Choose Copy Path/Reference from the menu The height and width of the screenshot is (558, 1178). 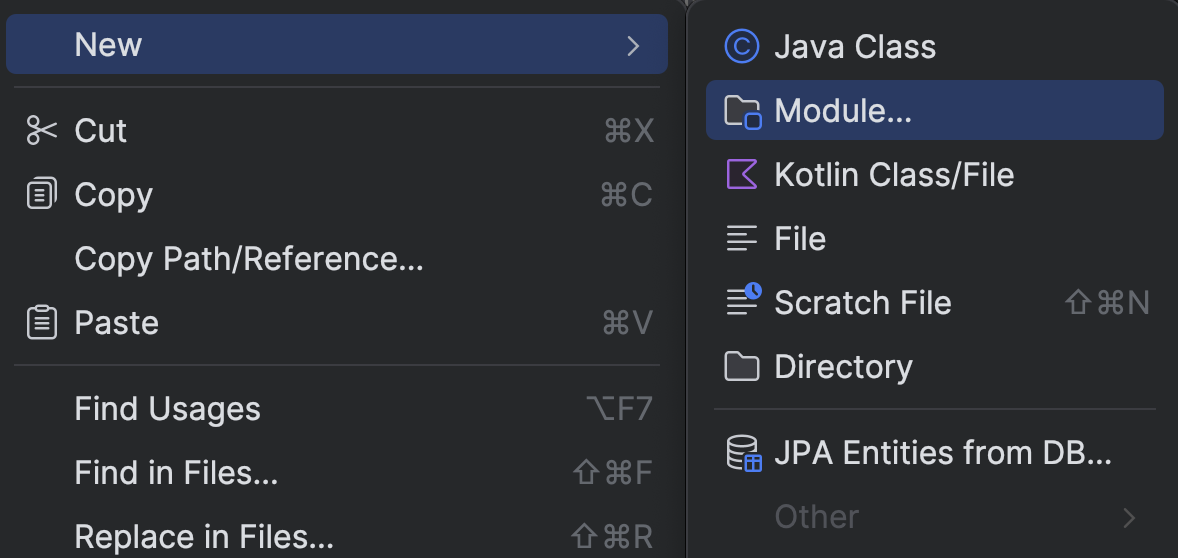[x=249, y=259]
